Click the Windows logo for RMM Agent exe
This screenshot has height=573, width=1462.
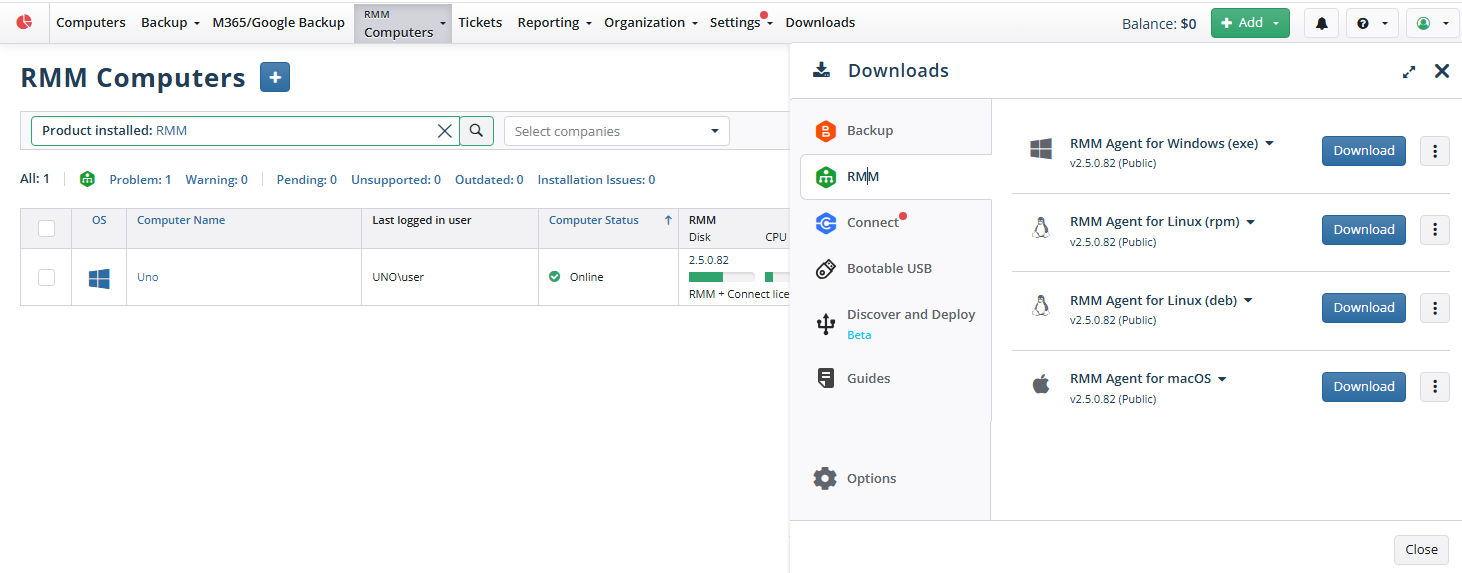pyautogui.click(x=1041, y=150)
